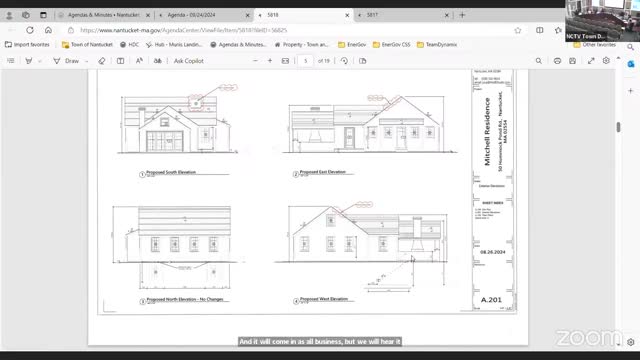Switch to Agenda 09/24/2024 tab
The width and height of the screenshot is (640, 360).
(203, 15)
